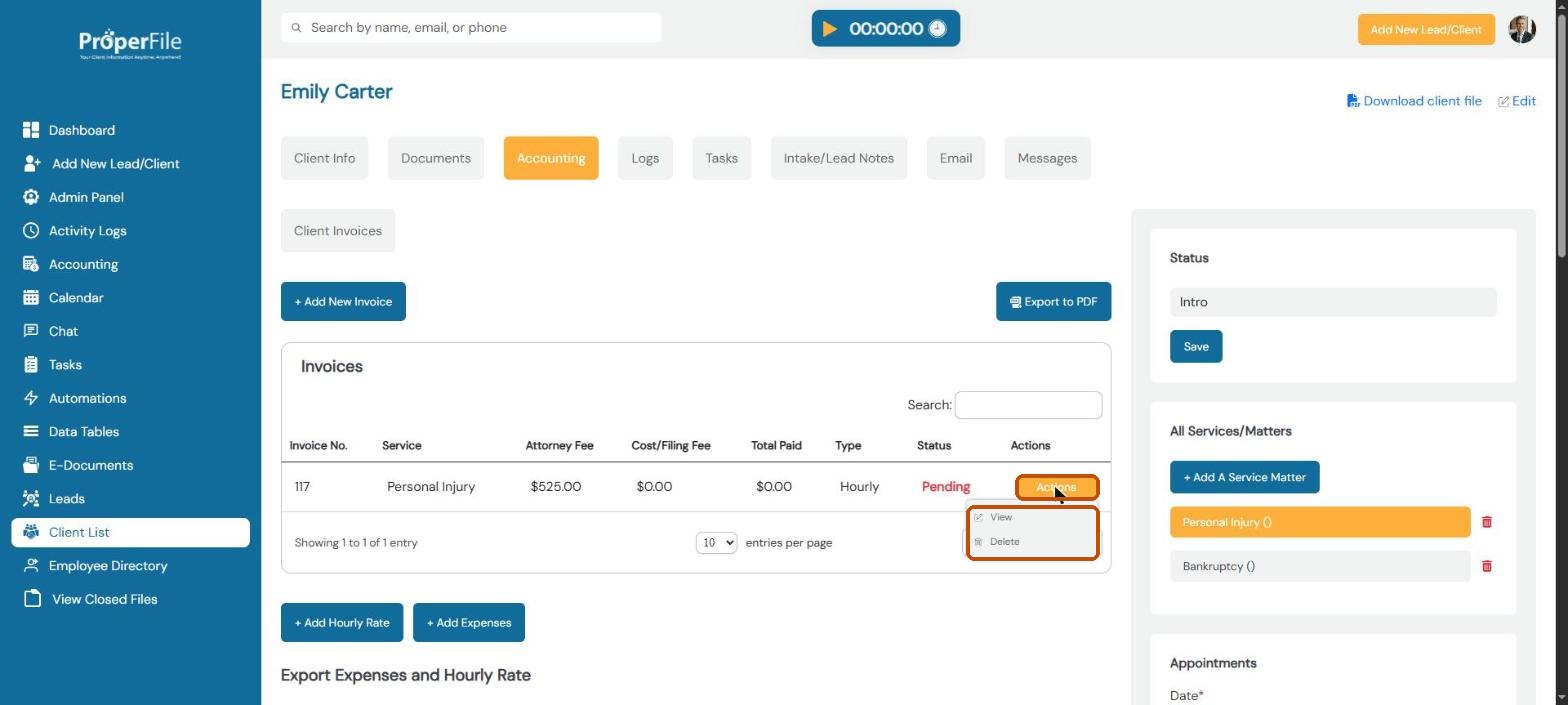Click the ProperFile logo
The height and width of the screenshot is (705, 1568).
tap(130, 44)
